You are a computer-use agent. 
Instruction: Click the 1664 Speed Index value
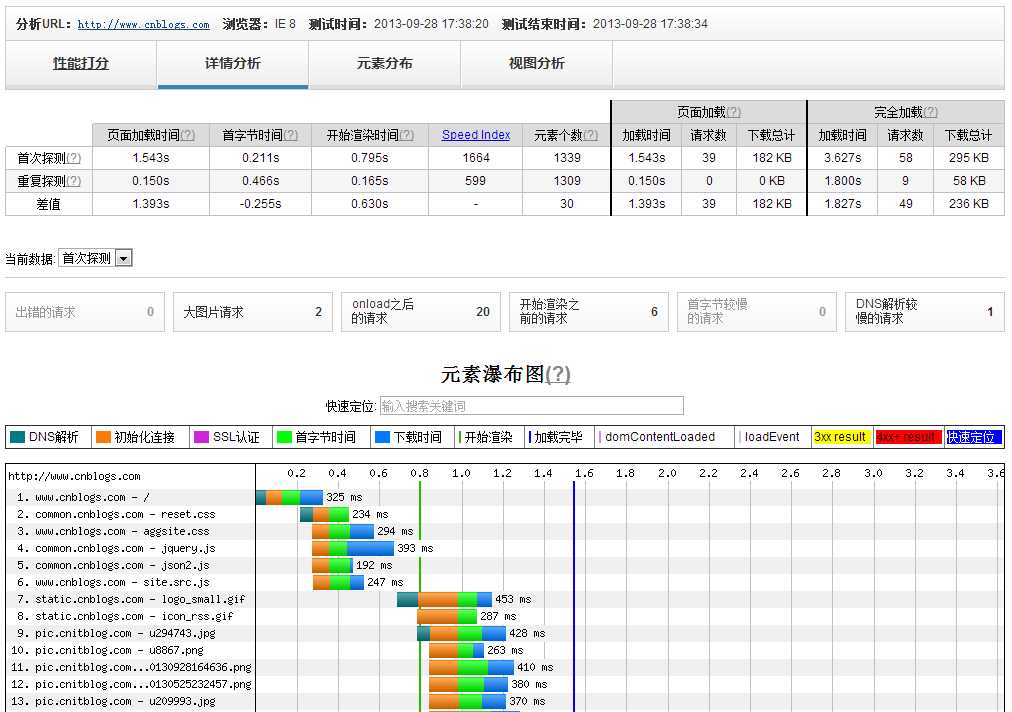tap(476, 158)
